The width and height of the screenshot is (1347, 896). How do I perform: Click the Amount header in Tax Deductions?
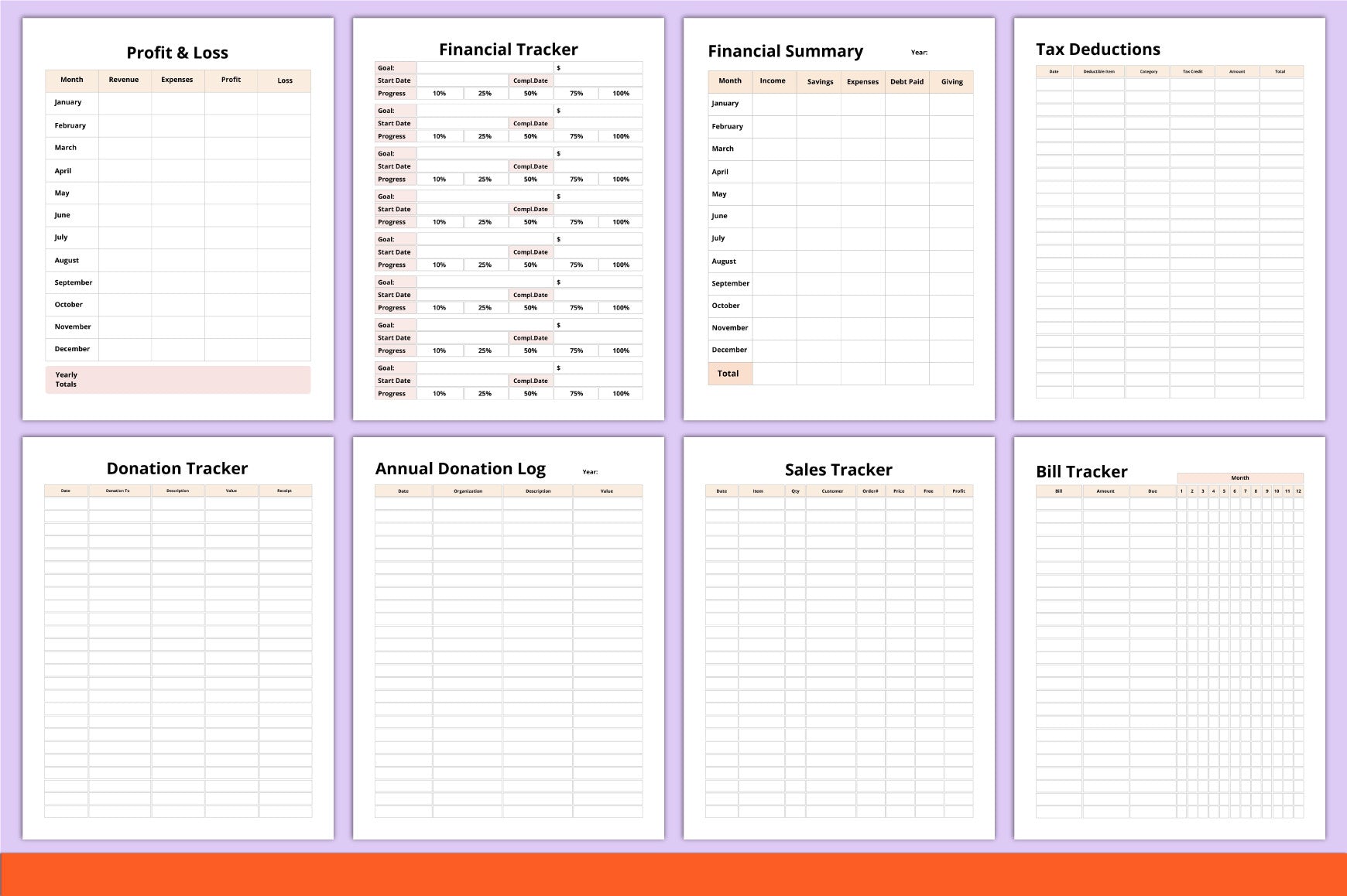pos(1237,71)
